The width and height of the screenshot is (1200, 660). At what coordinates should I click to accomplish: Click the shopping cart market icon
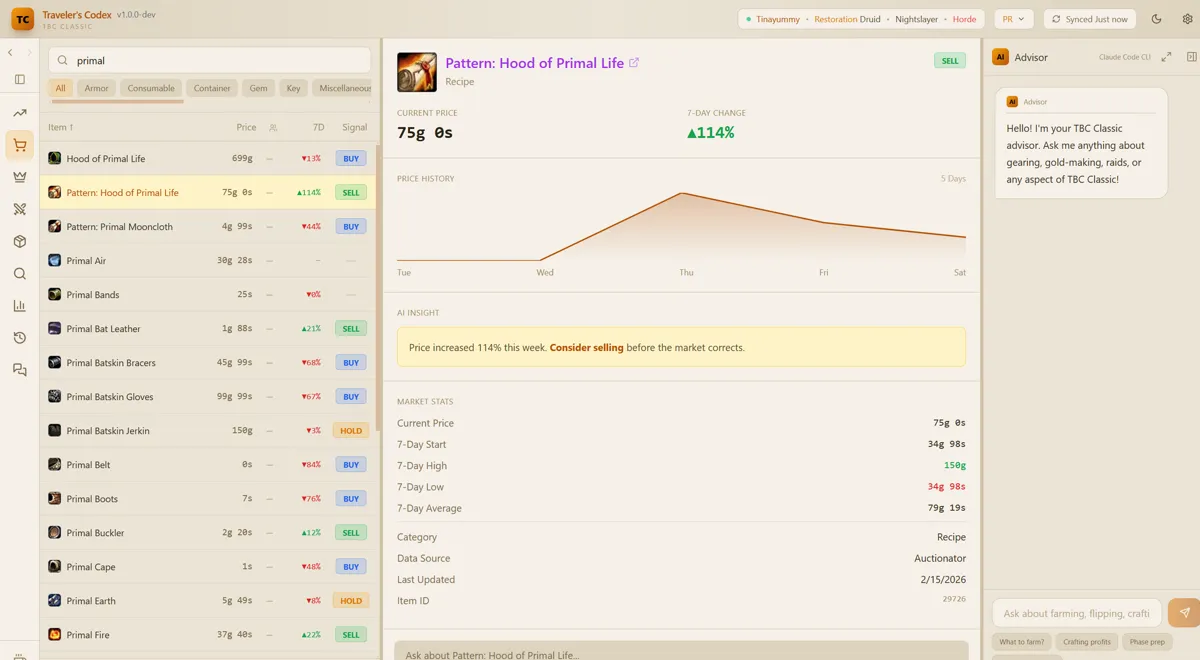click(19, 146)
